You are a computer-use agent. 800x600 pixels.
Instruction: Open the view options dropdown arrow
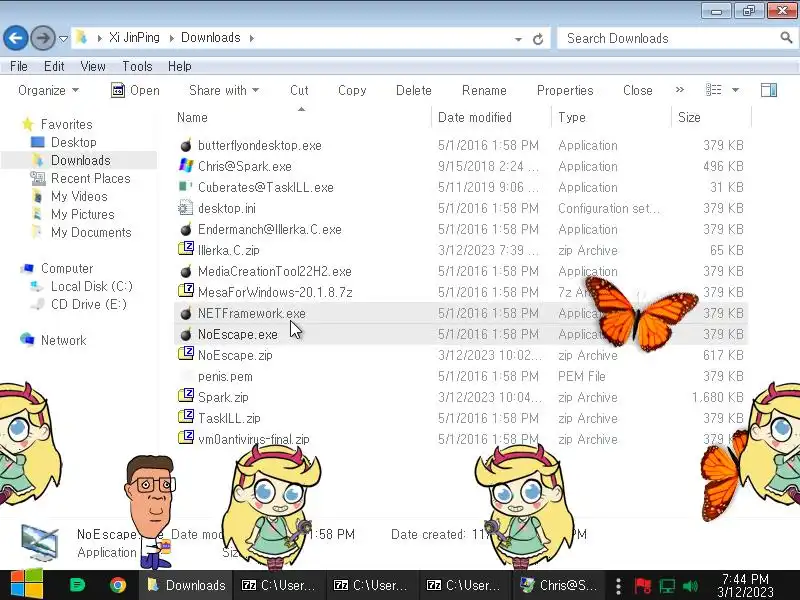click(x=735, y=90)
